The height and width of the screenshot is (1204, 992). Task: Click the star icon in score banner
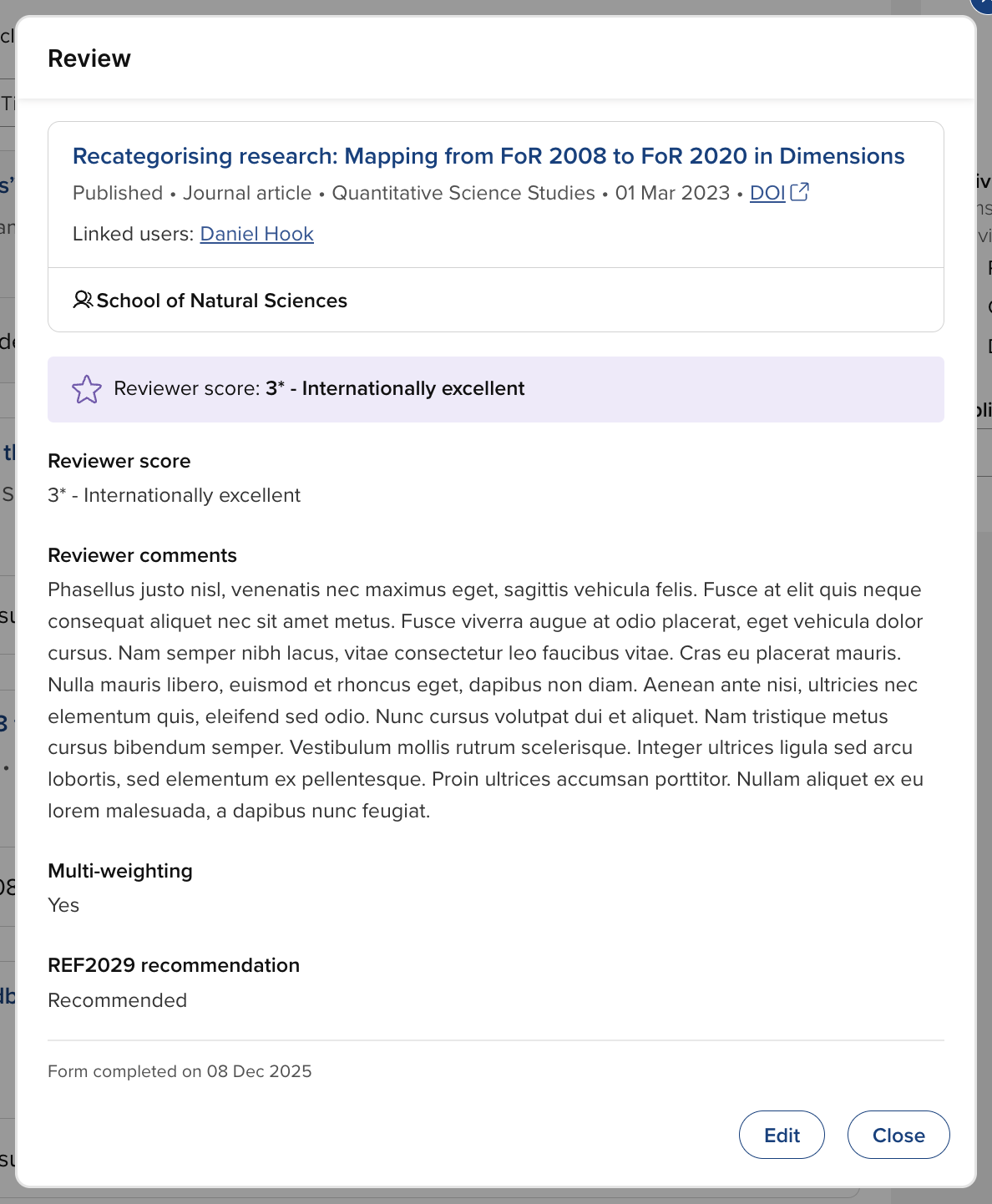87,389
